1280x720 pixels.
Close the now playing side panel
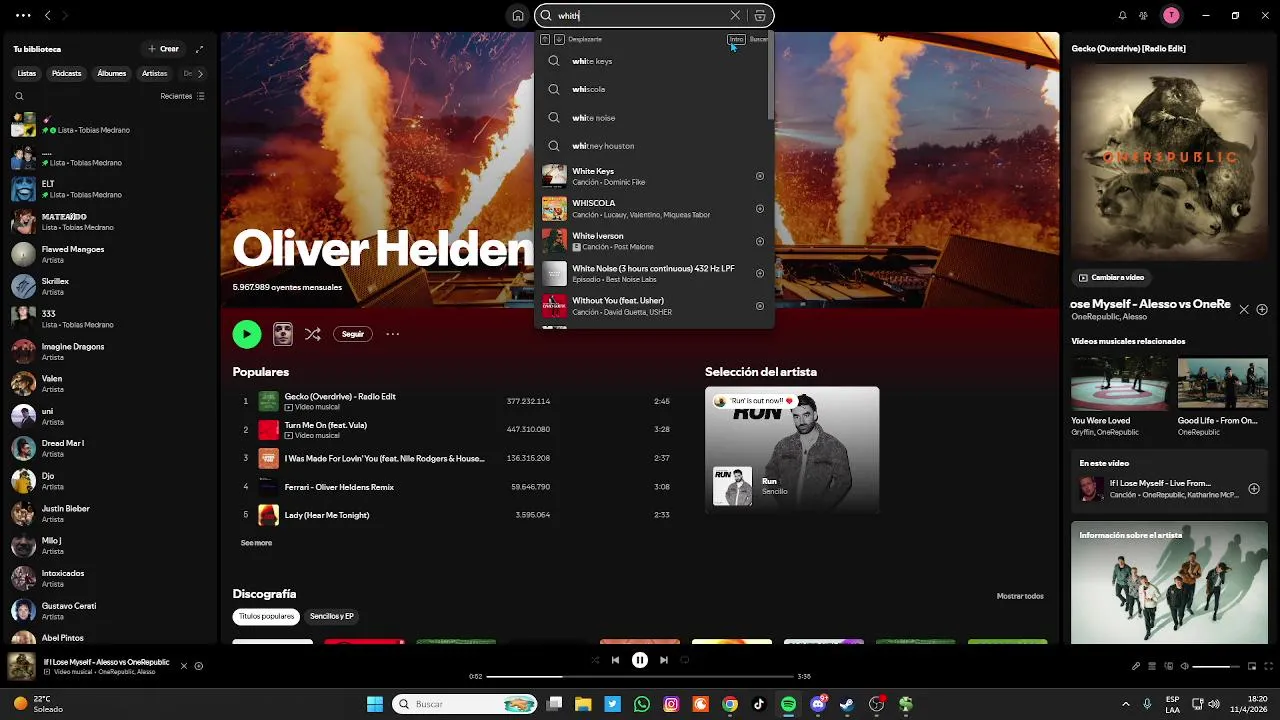[x=1244, y=309]
